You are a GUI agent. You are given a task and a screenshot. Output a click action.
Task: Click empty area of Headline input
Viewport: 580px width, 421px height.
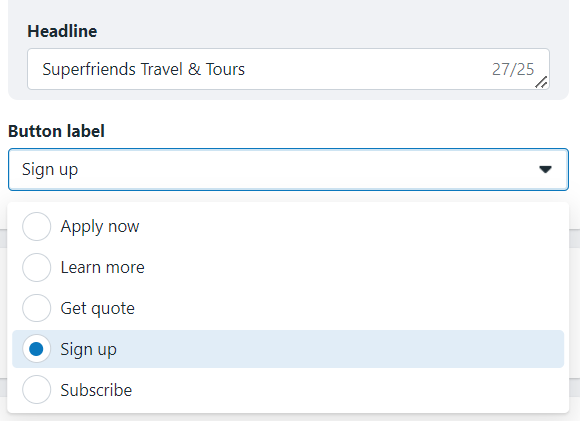click(366, 69)
